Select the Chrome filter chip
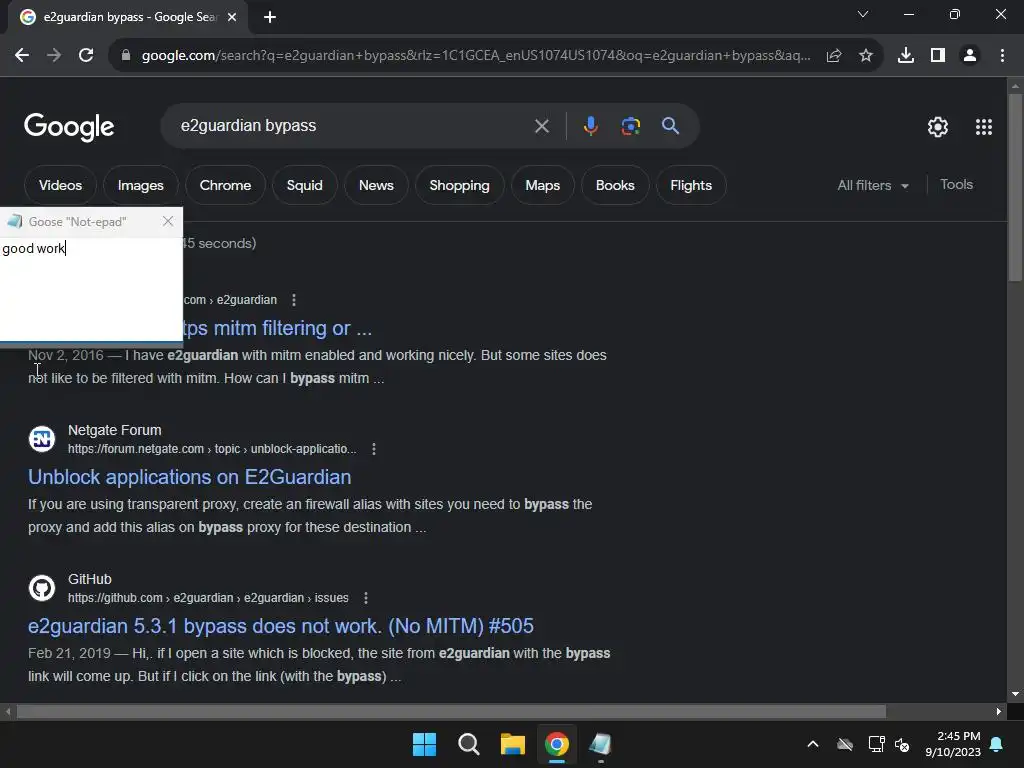Screen dimensions: 1024x768 [225, 185]
